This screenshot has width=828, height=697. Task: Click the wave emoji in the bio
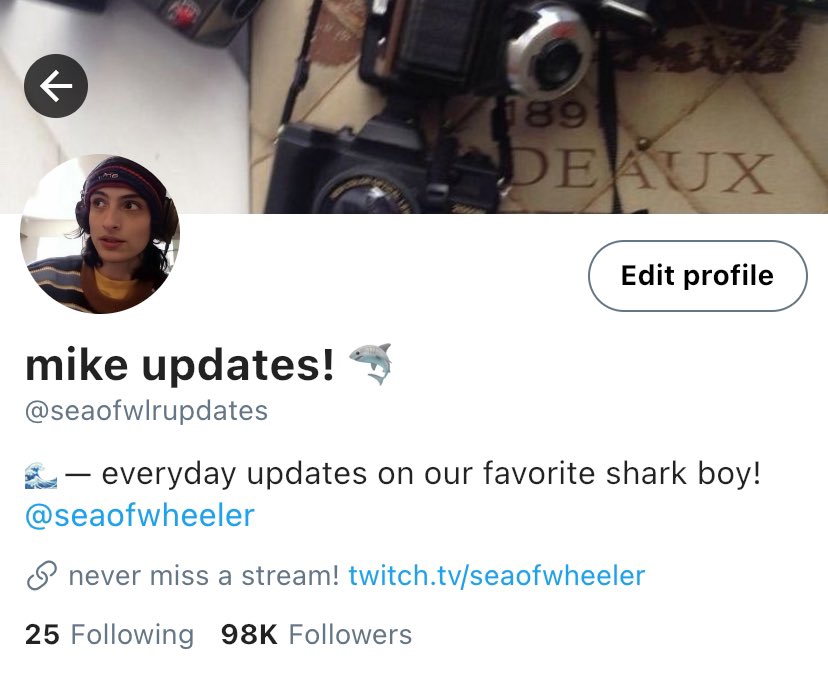(41, 475)
